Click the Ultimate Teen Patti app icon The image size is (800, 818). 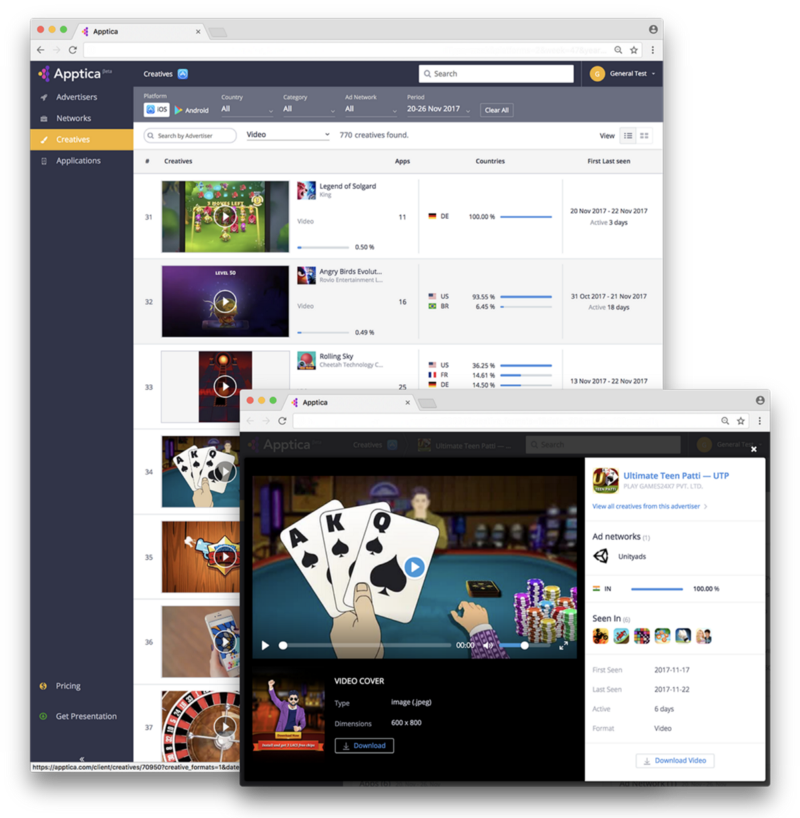coord(605,480)
